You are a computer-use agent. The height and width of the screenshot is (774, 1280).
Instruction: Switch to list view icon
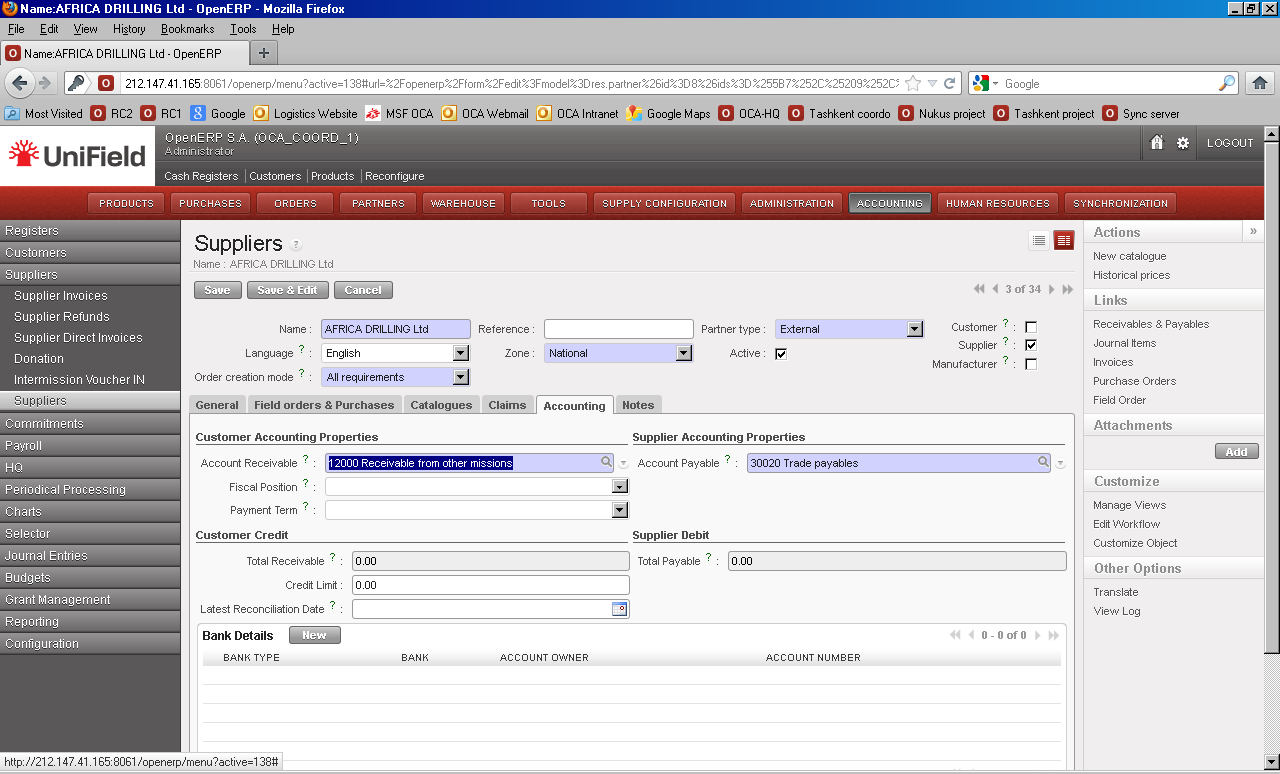coord(1039,241)
